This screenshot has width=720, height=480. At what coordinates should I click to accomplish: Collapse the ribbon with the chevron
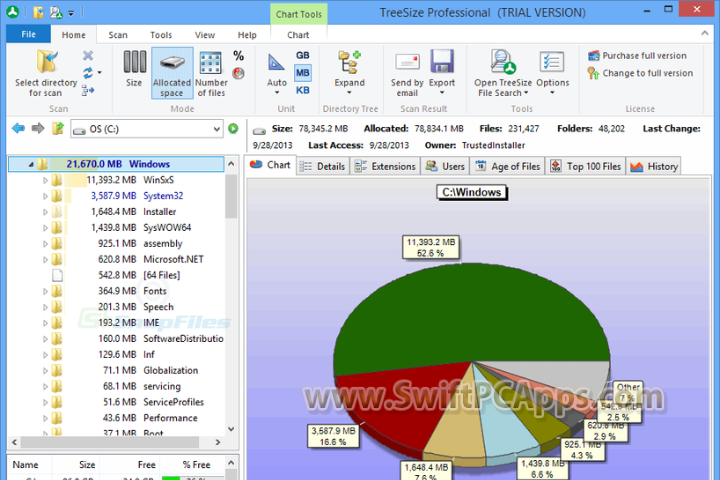pyautogui.click(x=704, y=33)
